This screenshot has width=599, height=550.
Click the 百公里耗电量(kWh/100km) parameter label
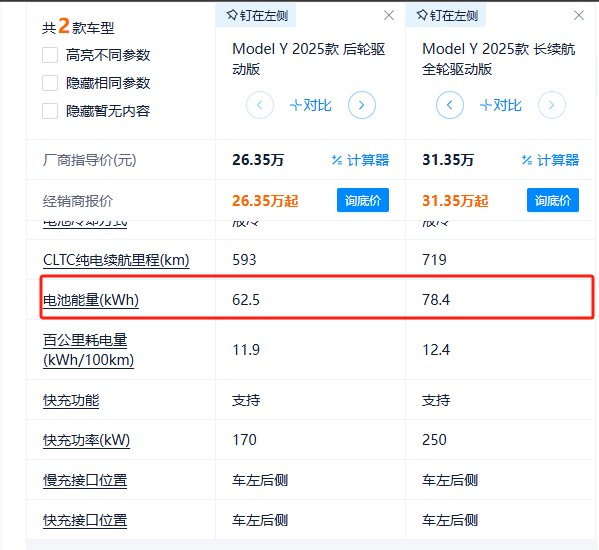[89, 350]
